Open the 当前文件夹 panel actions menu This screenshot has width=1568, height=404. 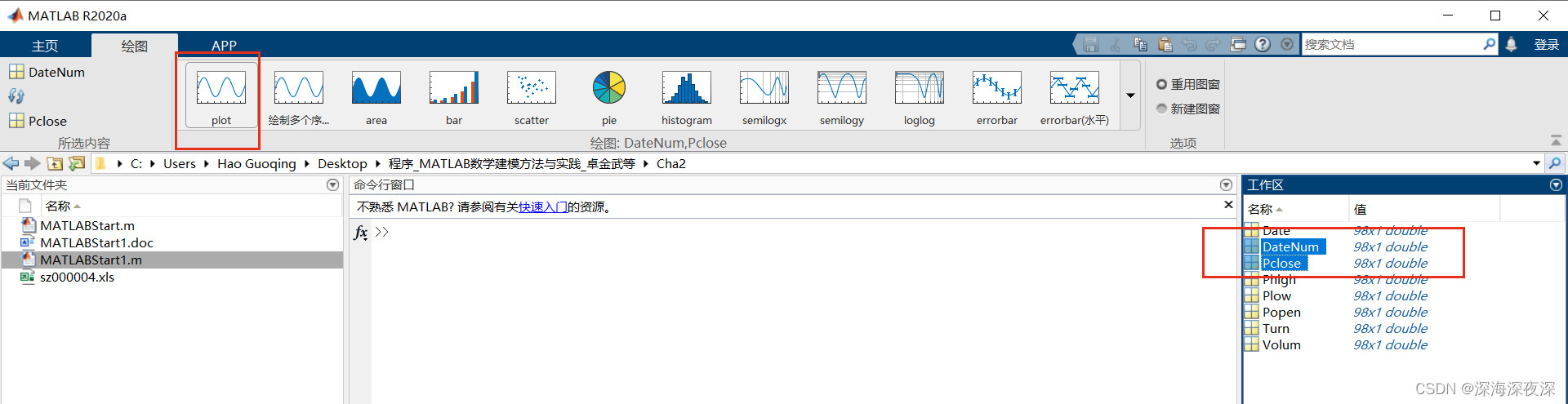332,185
